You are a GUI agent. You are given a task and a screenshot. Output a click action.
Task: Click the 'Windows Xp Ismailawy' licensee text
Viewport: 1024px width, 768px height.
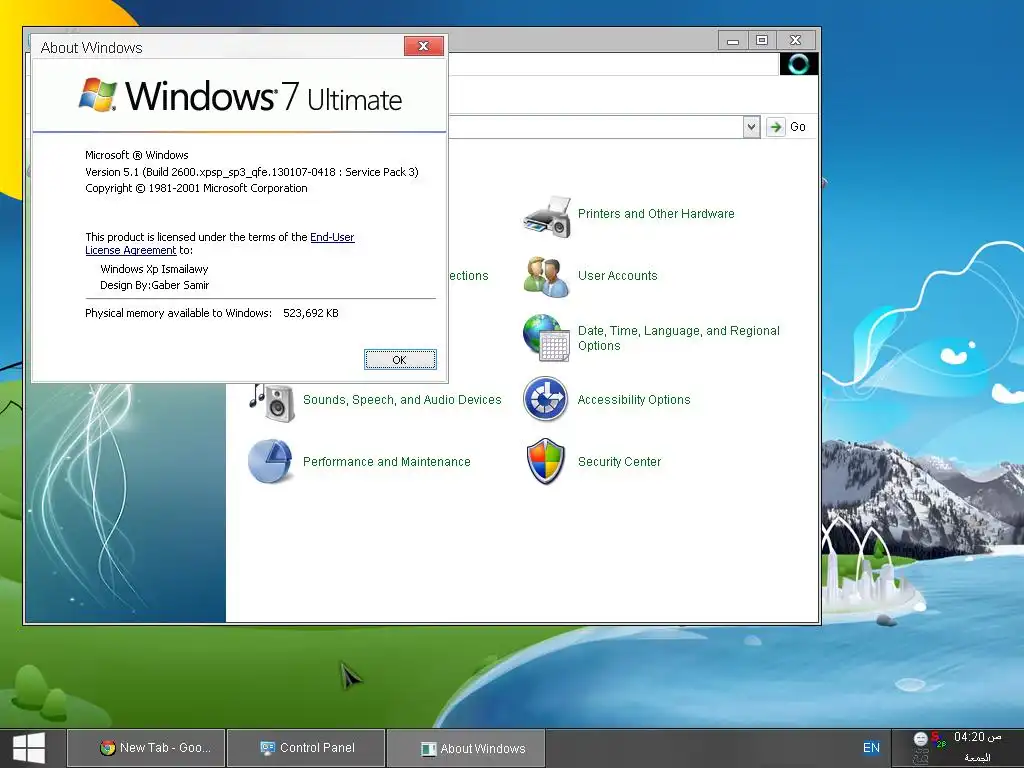[x=154, y=269]
